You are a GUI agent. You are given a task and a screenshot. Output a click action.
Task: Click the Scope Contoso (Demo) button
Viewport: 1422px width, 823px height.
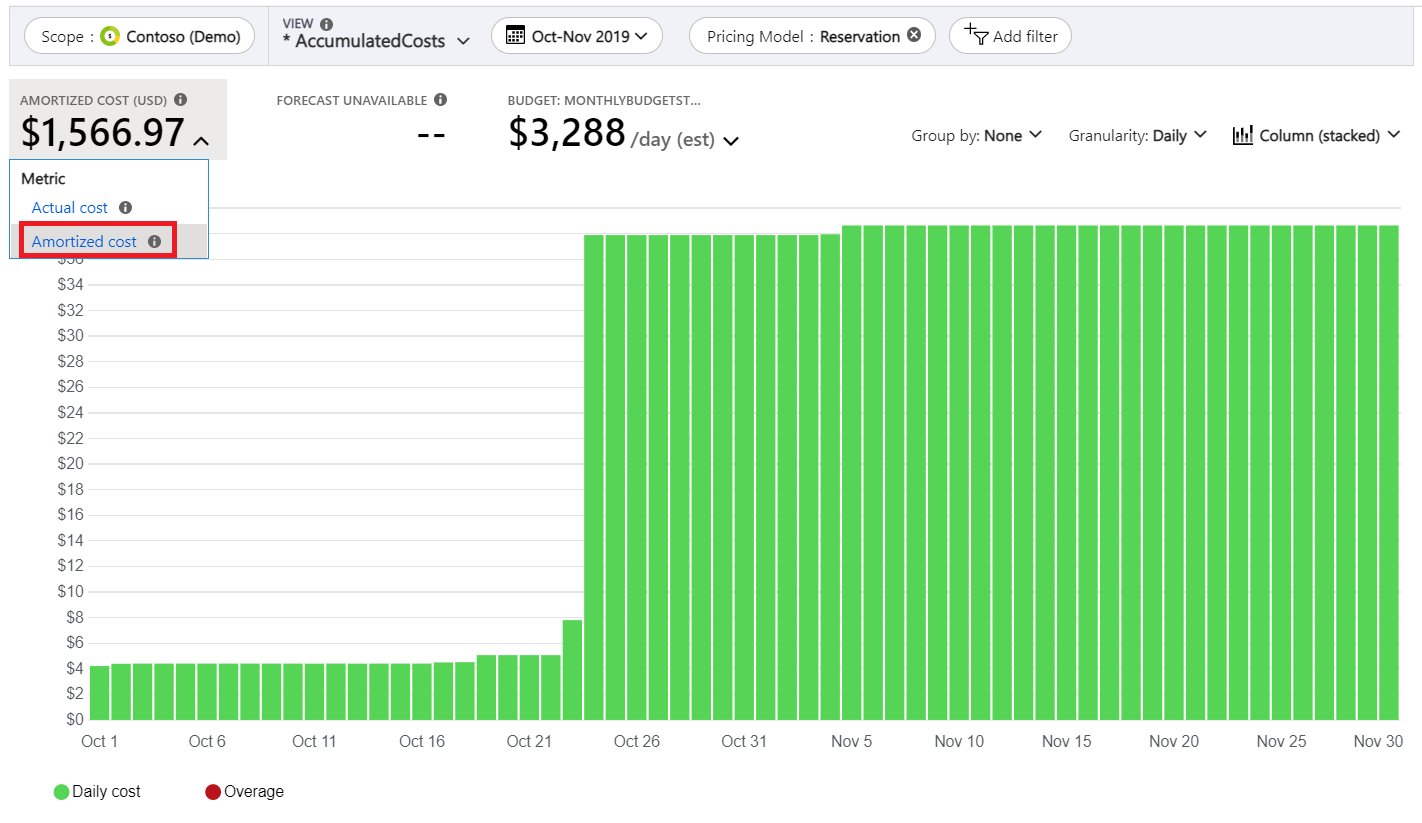140,37
